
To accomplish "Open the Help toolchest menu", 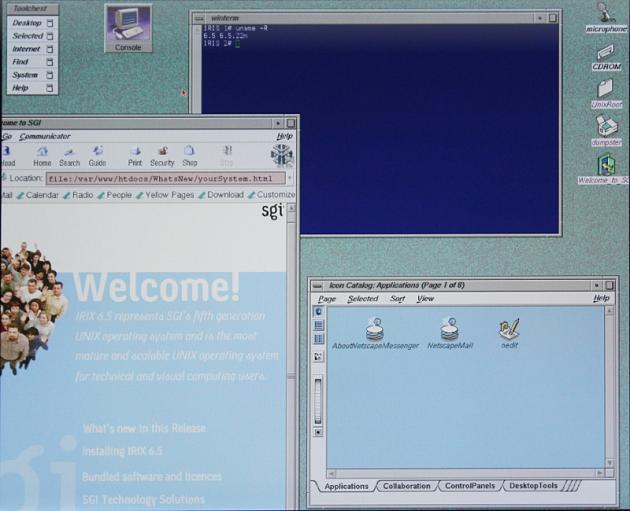I will click(x=32, y=88).
